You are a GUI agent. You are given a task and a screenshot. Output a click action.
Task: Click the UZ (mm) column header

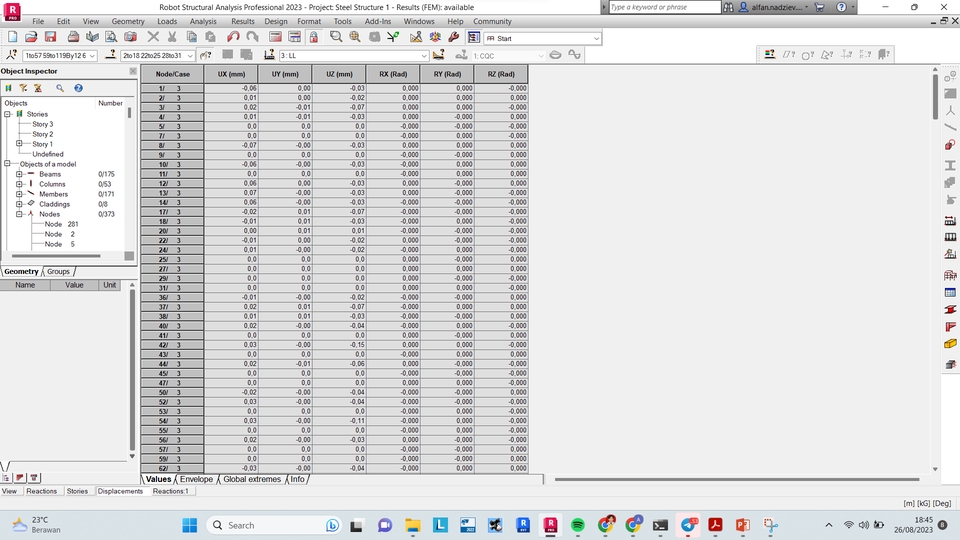[339, 74]
